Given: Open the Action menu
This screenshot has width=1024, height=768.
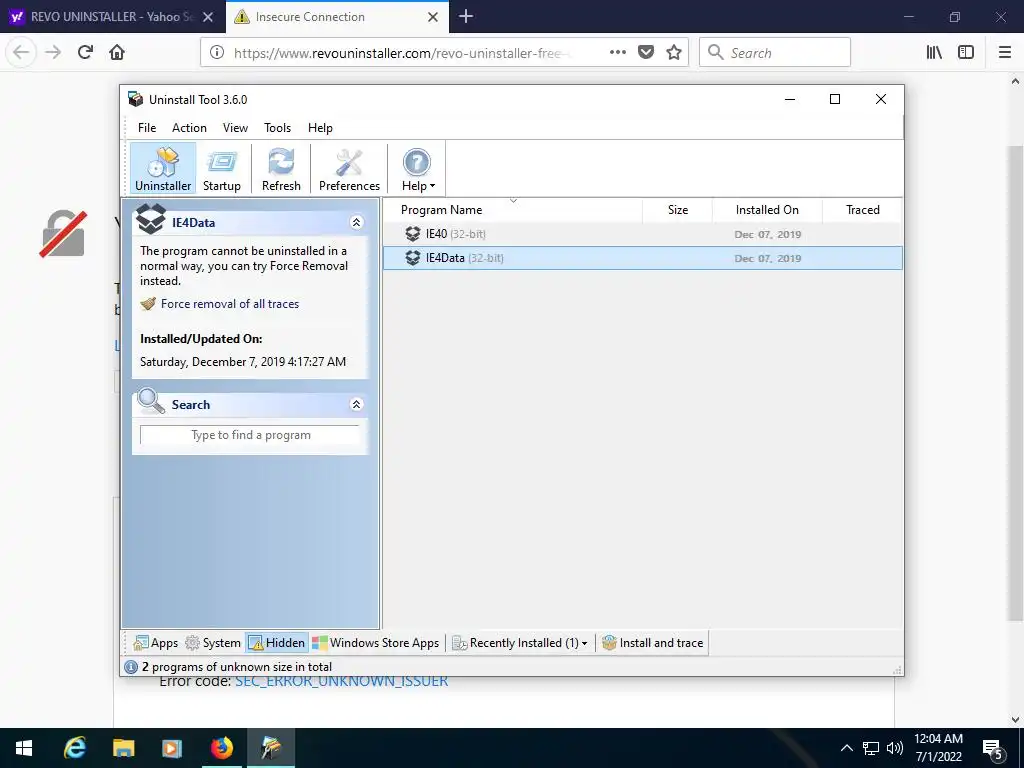Looking at the screenshot, I should (x=189, y=128).
